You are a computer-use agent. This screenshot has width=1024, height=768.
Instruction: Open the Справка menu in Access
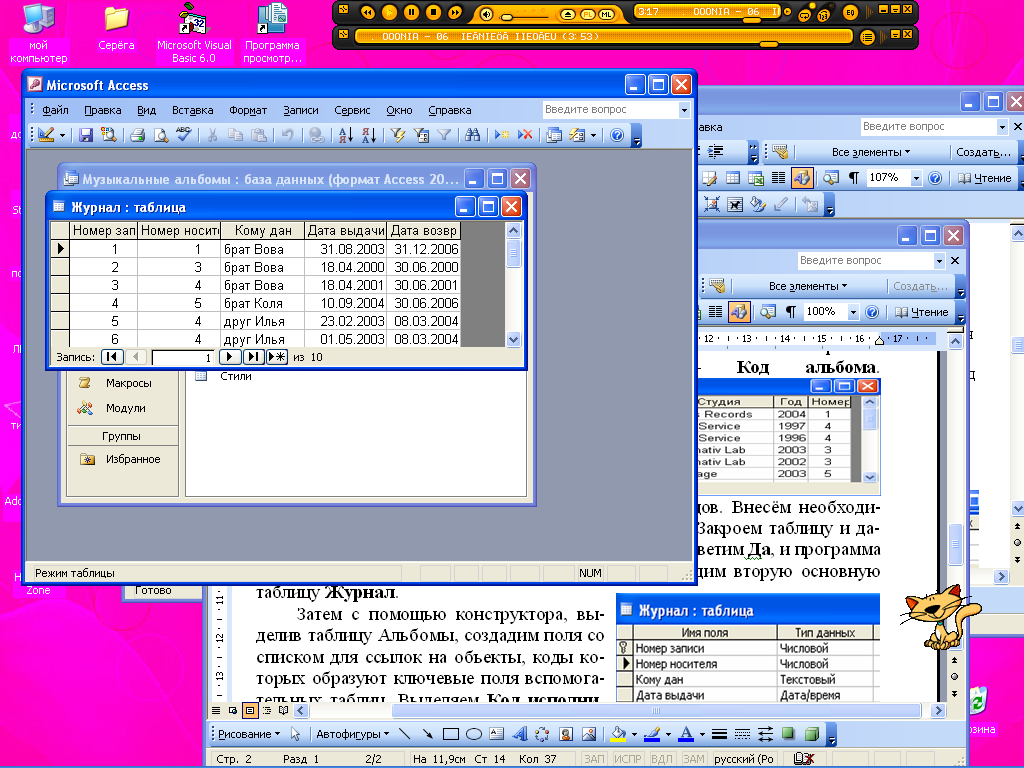pos(449,110)
